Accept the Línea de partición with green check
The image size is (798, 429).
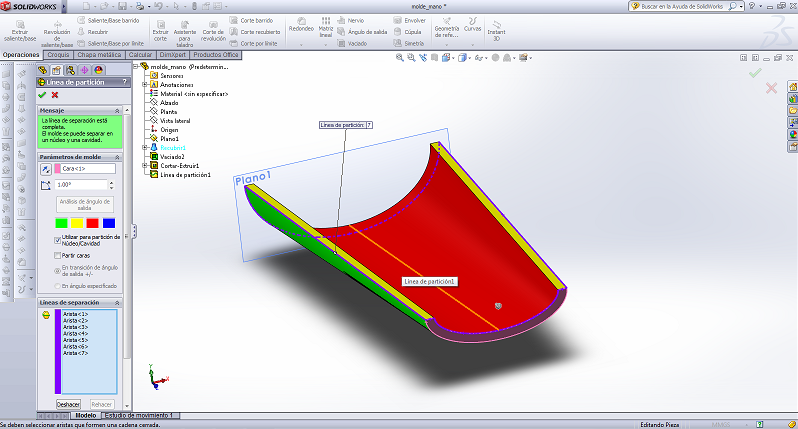42,95
